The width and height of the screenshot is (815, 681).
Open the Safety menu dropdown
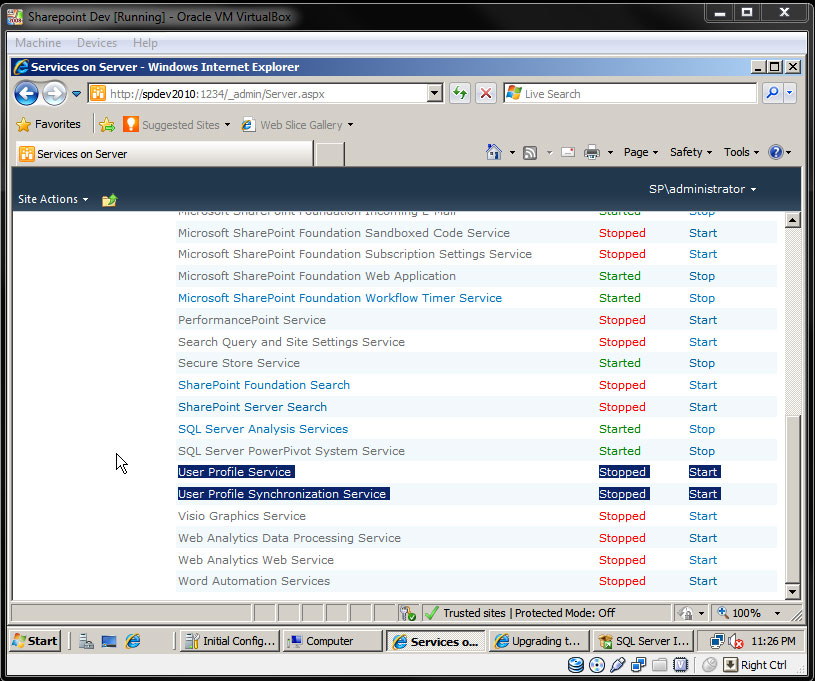pos(691,152)
